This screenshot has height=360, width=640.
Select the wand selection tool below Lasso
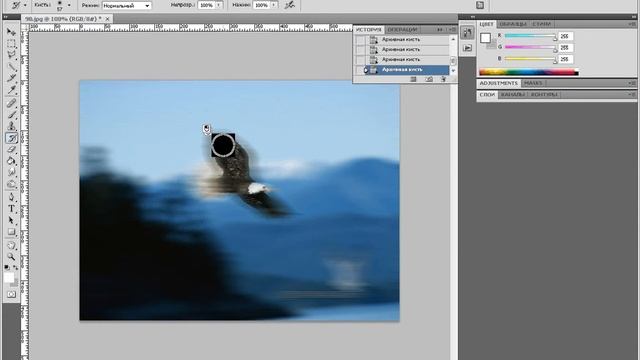click(x=11, y=67)
